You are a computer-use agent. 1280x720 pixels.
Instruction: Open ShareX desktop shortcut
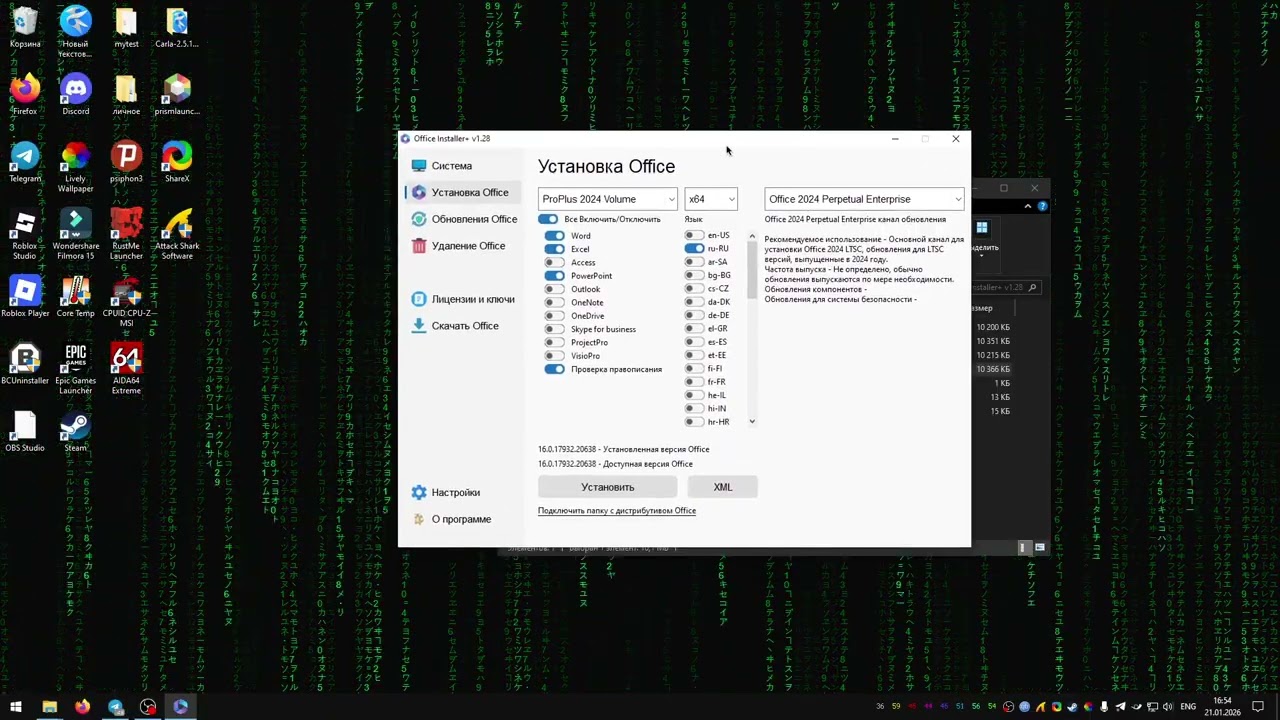[177, 162]
